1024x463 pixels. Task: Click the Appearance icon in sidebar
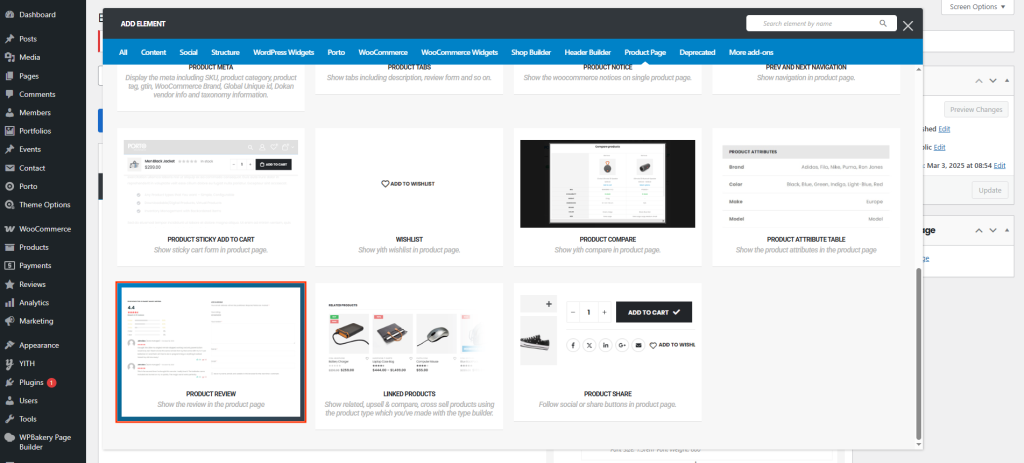9,345
